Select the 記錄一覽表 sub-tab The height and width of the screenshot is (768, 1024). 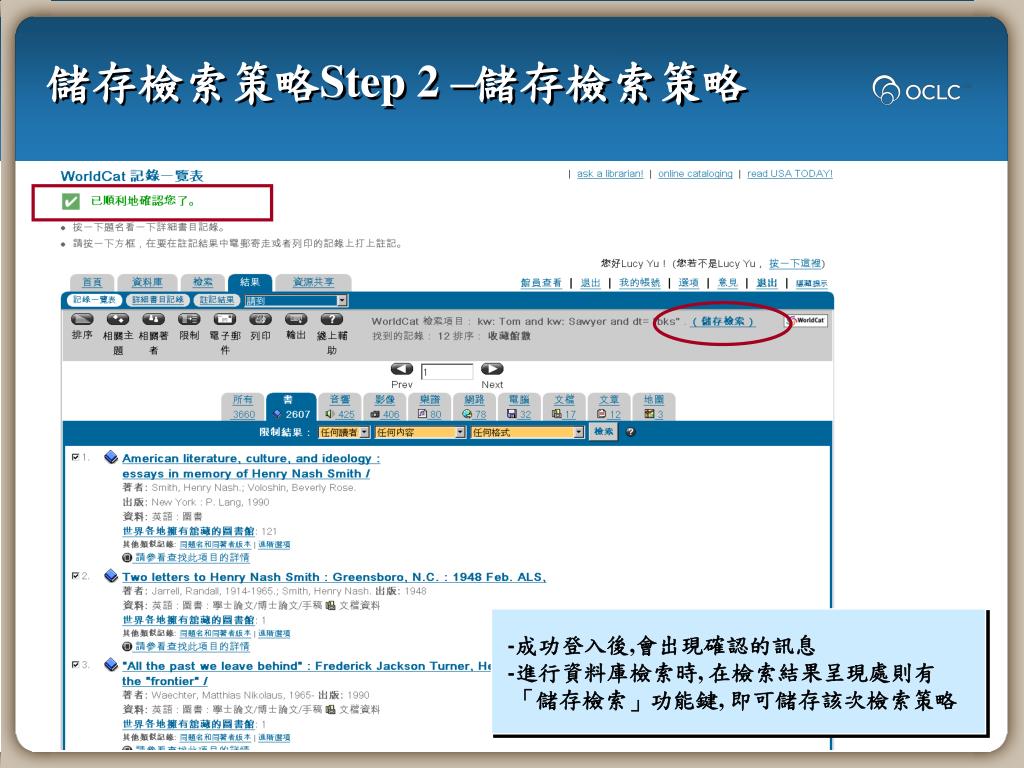coord(94,300)
